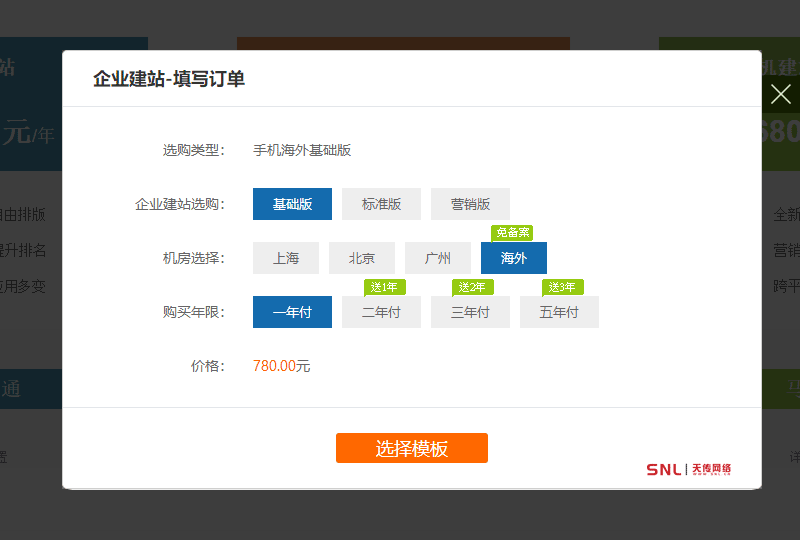Screen dimensions: 800x540
Task: Select 上海 as the data center
Action: (286, 258)
